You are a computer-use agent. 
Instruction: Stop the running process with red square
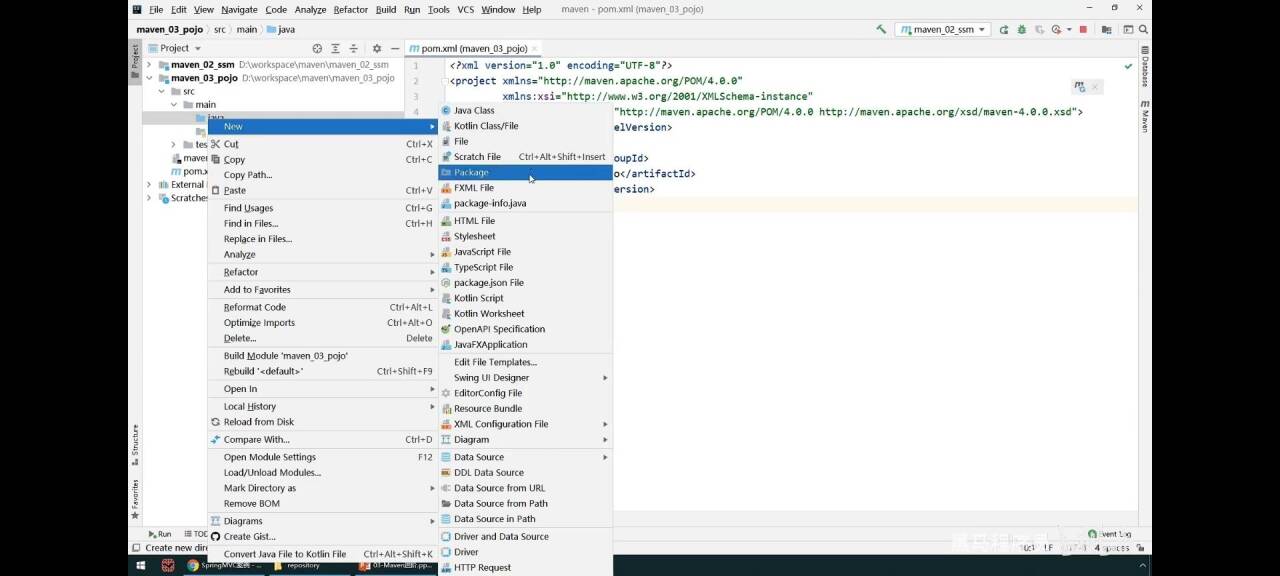[1083, 30]
